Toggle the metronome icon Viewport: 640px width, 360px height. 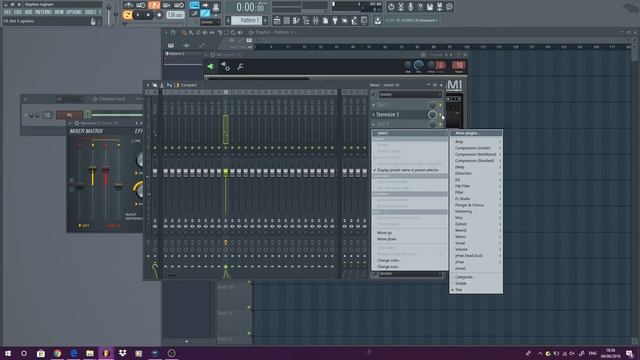click(129, 5)
